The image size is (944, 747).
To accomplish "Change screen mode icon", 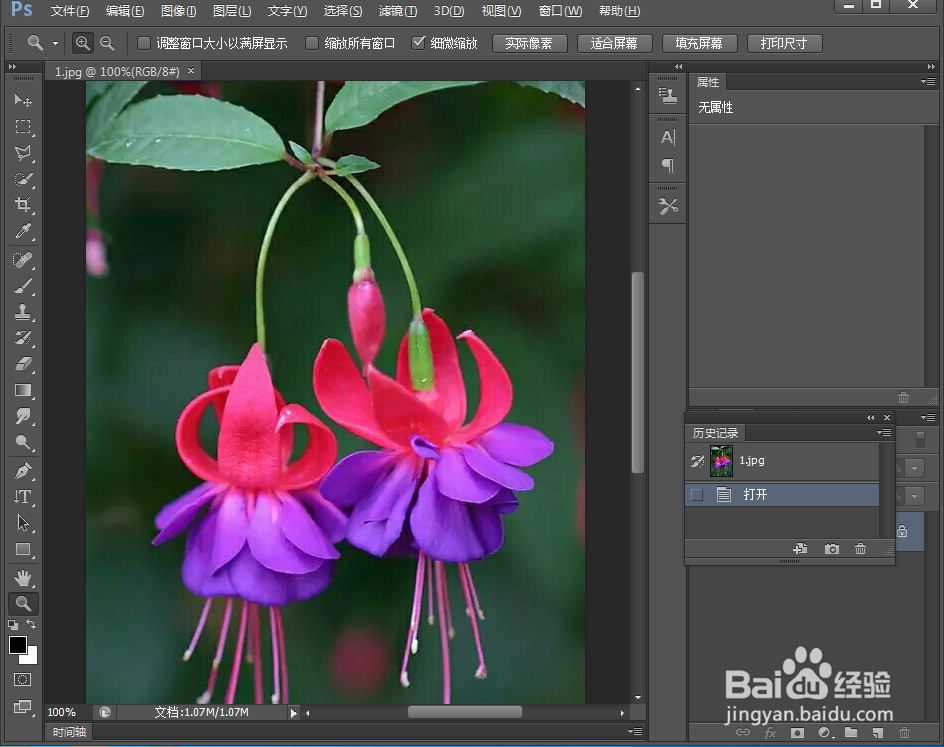I will coord(23,707).
